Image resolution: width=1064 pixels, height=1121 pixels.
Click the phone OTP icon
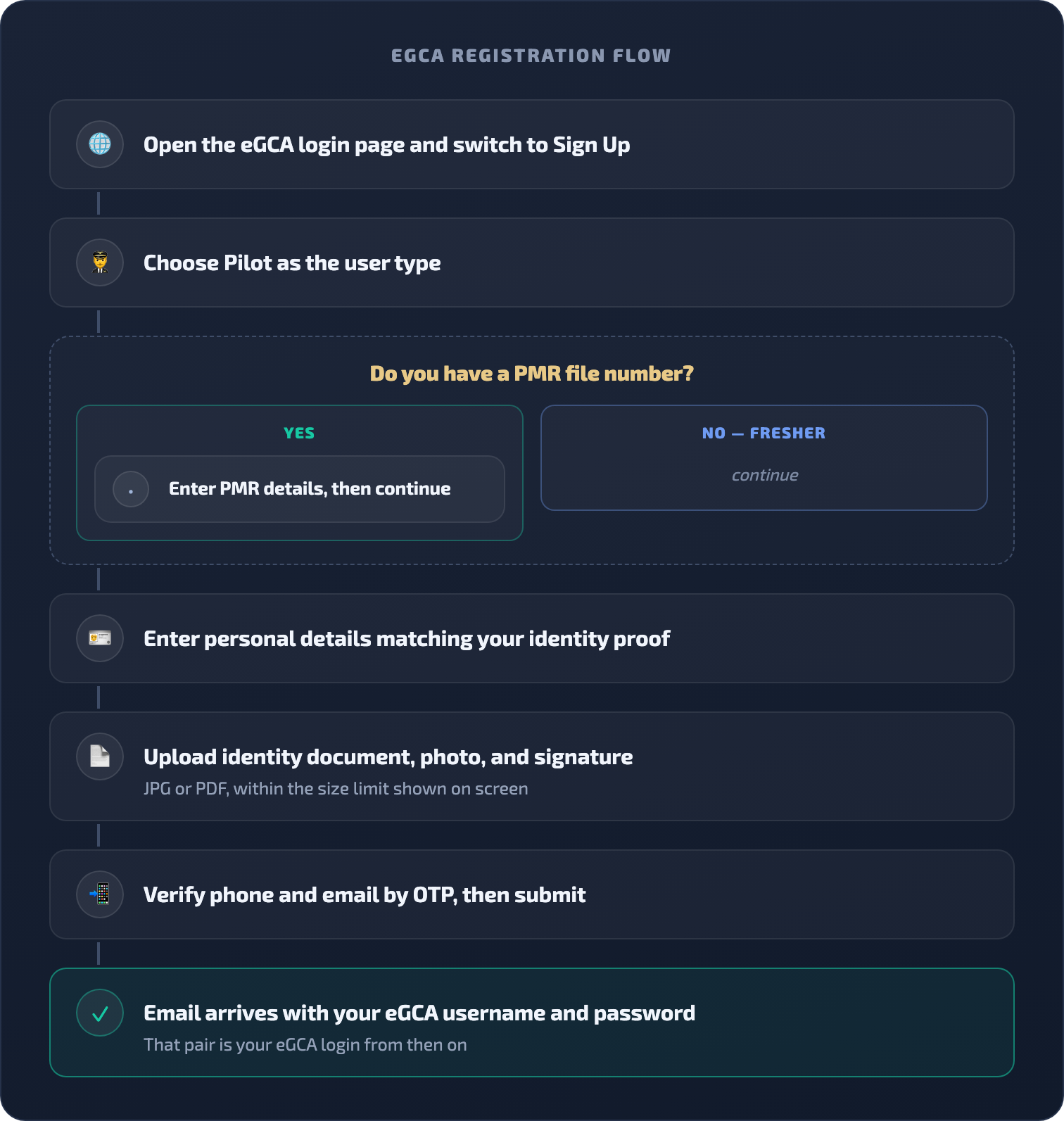pyautogui.click(x=100, y=894)
